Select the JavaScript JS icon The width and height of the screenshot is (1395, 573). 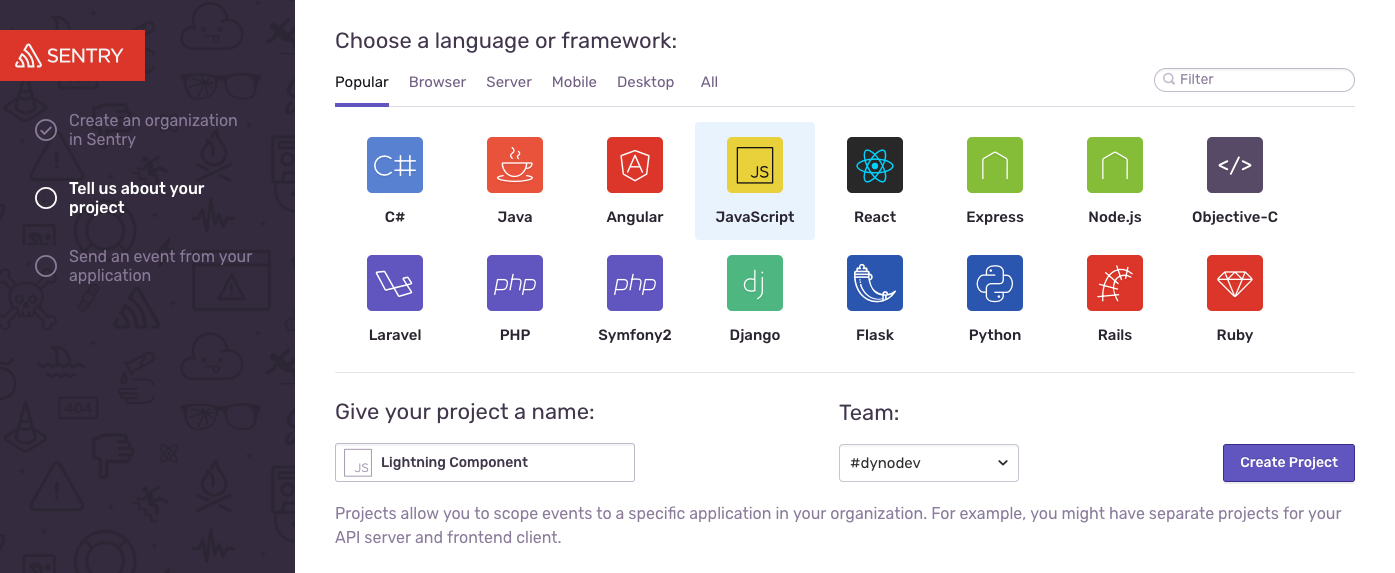click(x=755, y=165)
